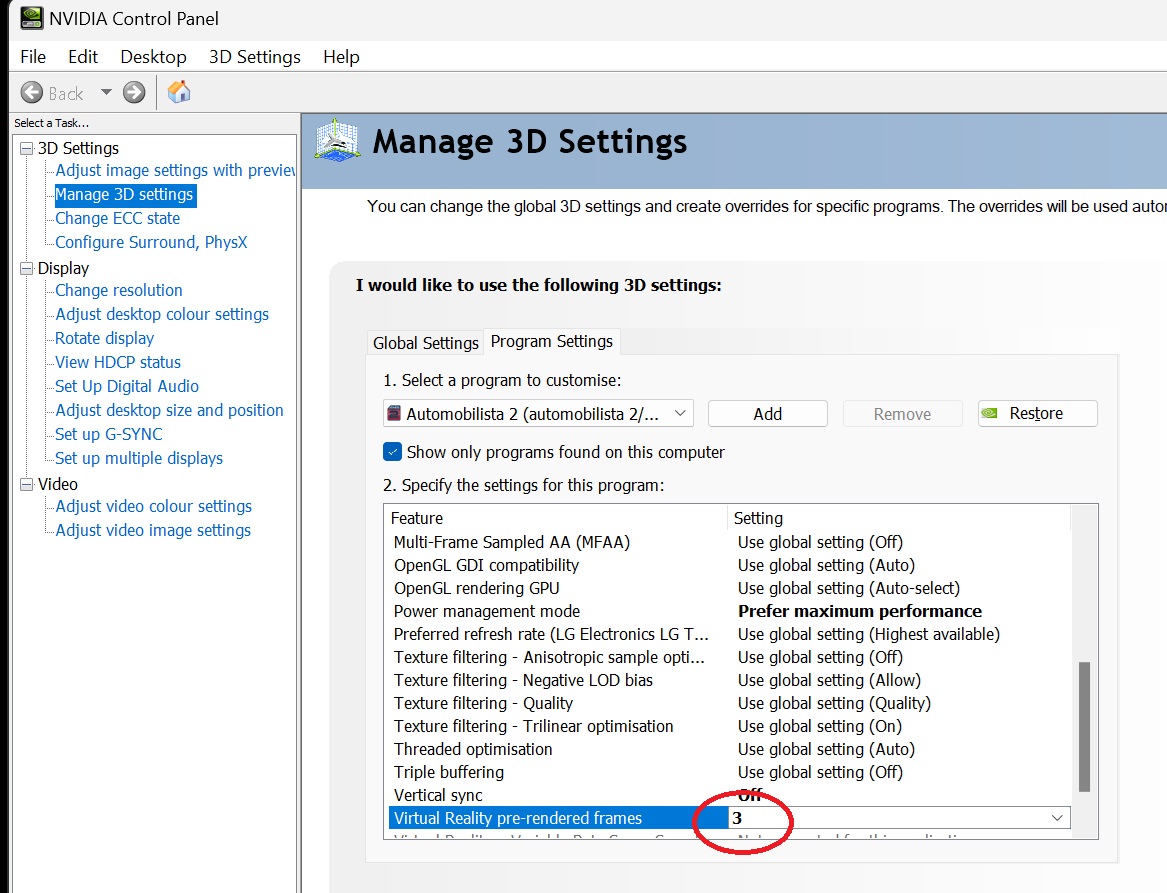Switch to the Global Settings tab
Image resolution: width=1167 pixels, height=893 pixels.
425,343
